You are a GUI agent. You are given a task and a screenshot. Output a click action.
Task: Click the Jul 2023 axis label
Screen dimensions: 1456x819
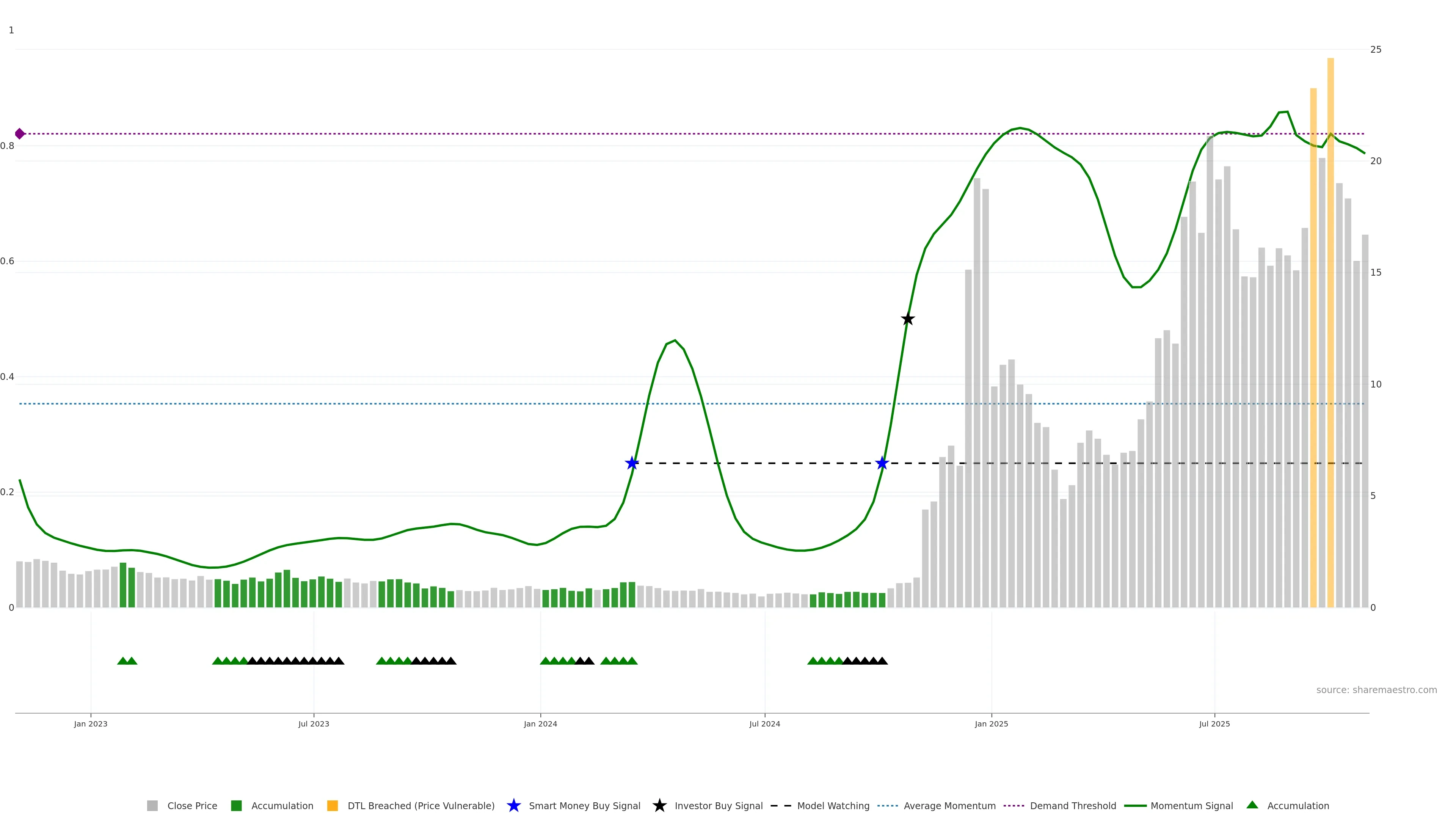[x=314, y=724]
